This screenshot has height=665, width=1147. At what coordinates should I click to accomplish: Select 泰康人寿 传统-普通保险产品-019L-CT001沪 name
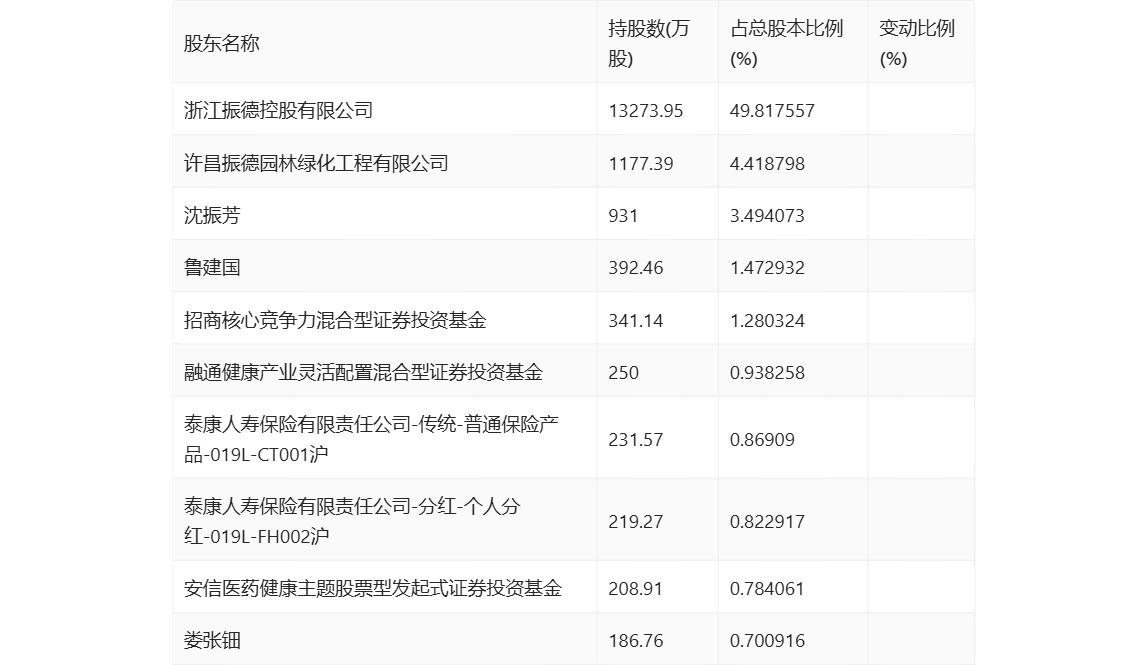pyautogui.click(x=372, y=439)
